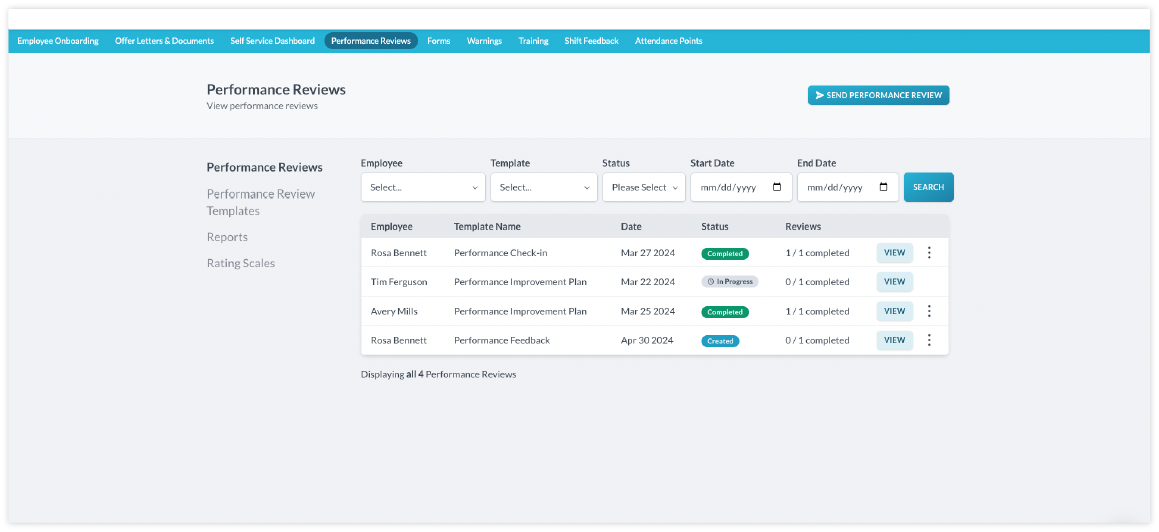Open more options for the Performance Feedback review

pyautogui.click(x=929, y=340)
